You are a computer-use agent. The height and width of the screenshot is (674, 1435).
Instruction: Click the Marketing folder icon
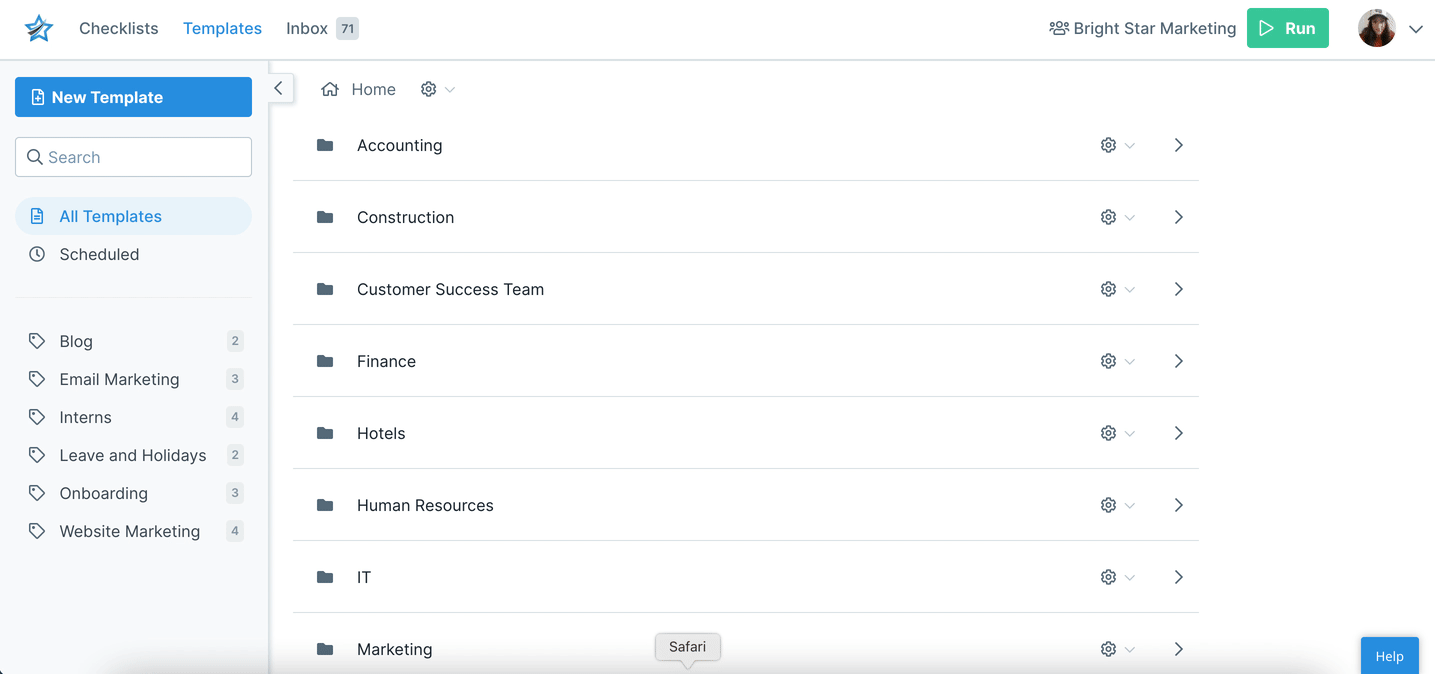tap(325, 649)
